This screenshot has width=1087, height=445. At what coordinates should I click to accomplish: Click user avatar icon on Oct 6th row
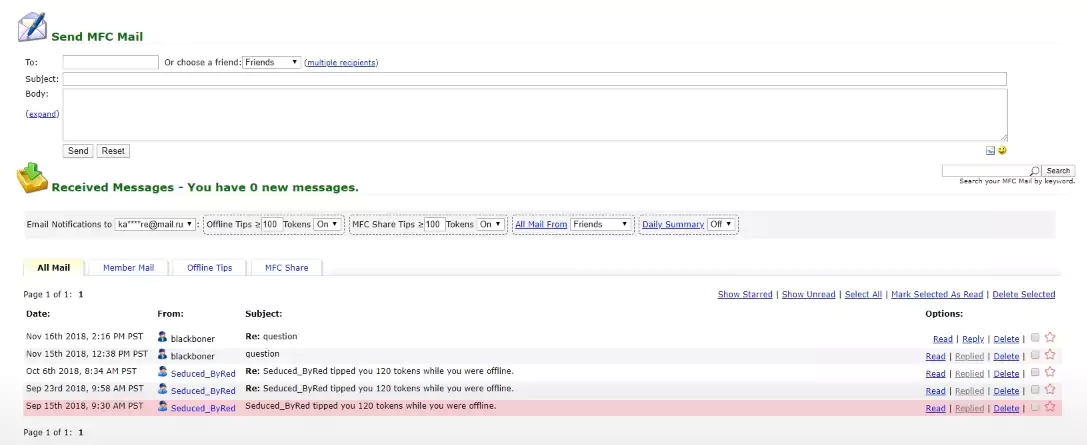(x=162, y=372)
